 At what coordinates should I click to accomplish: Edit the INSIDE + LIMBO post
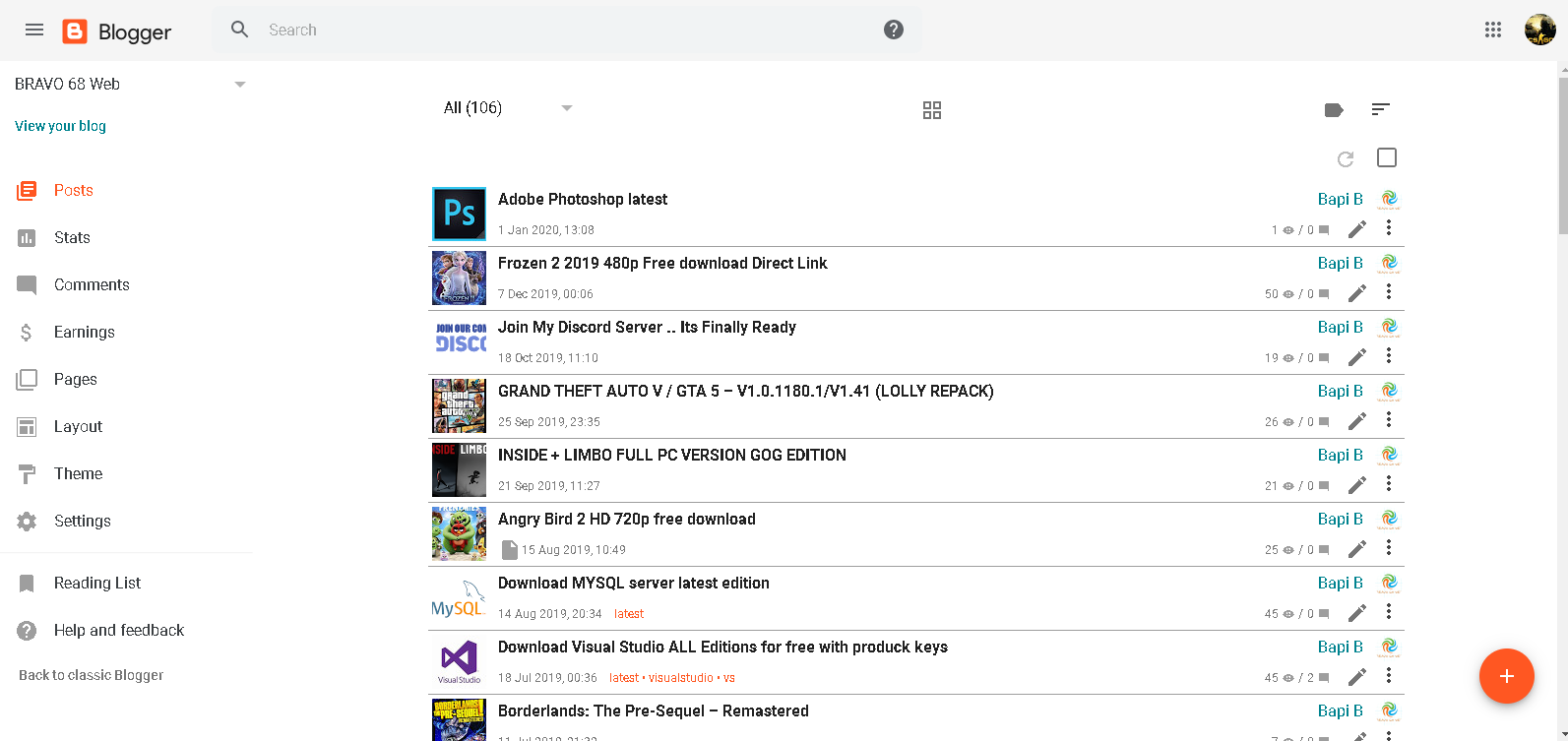coord(1357,485)
